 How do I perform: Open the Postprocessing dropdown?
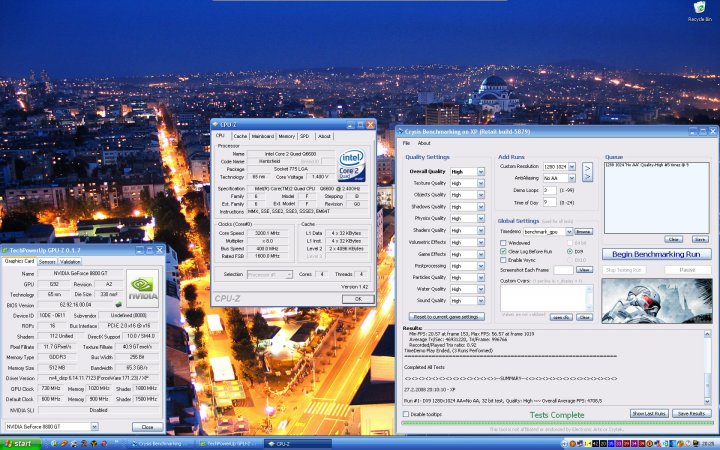click(481, 266)
